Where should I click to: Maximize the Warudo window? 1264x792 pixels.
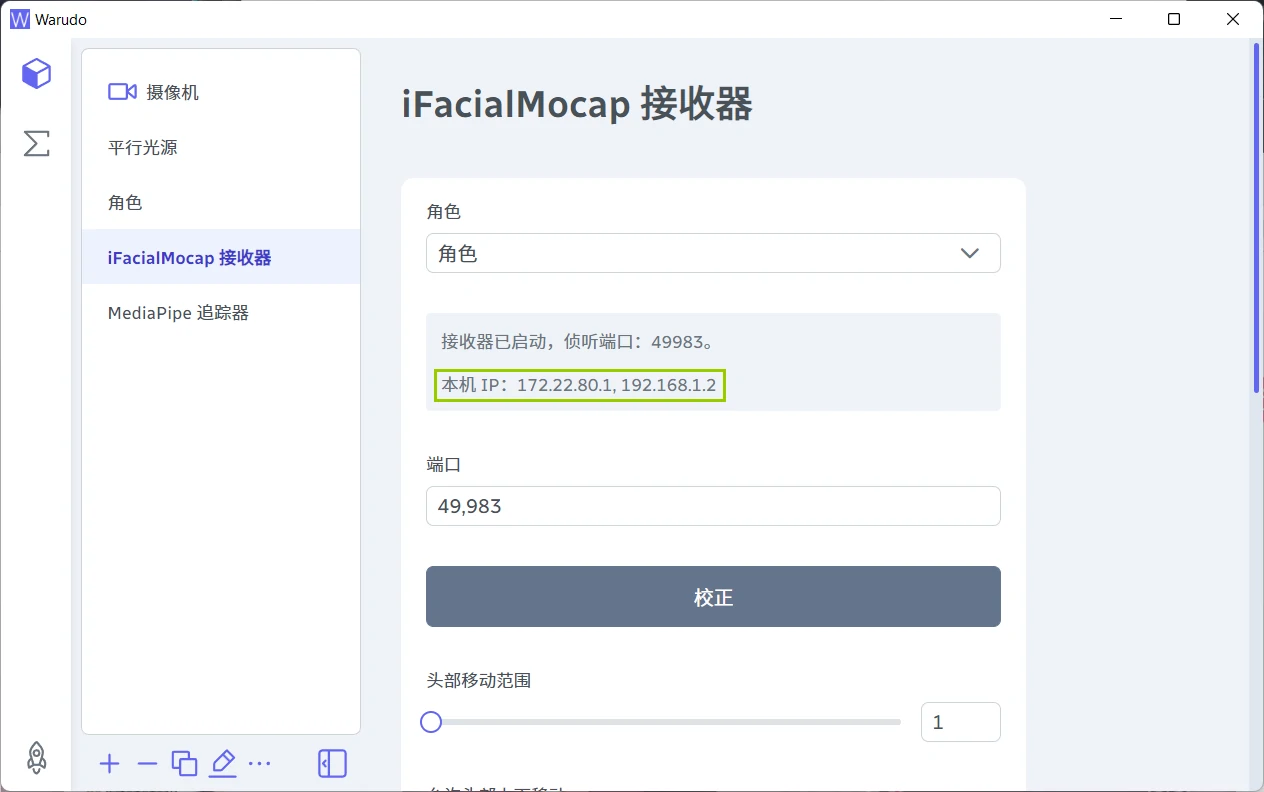pos(1174,19)
